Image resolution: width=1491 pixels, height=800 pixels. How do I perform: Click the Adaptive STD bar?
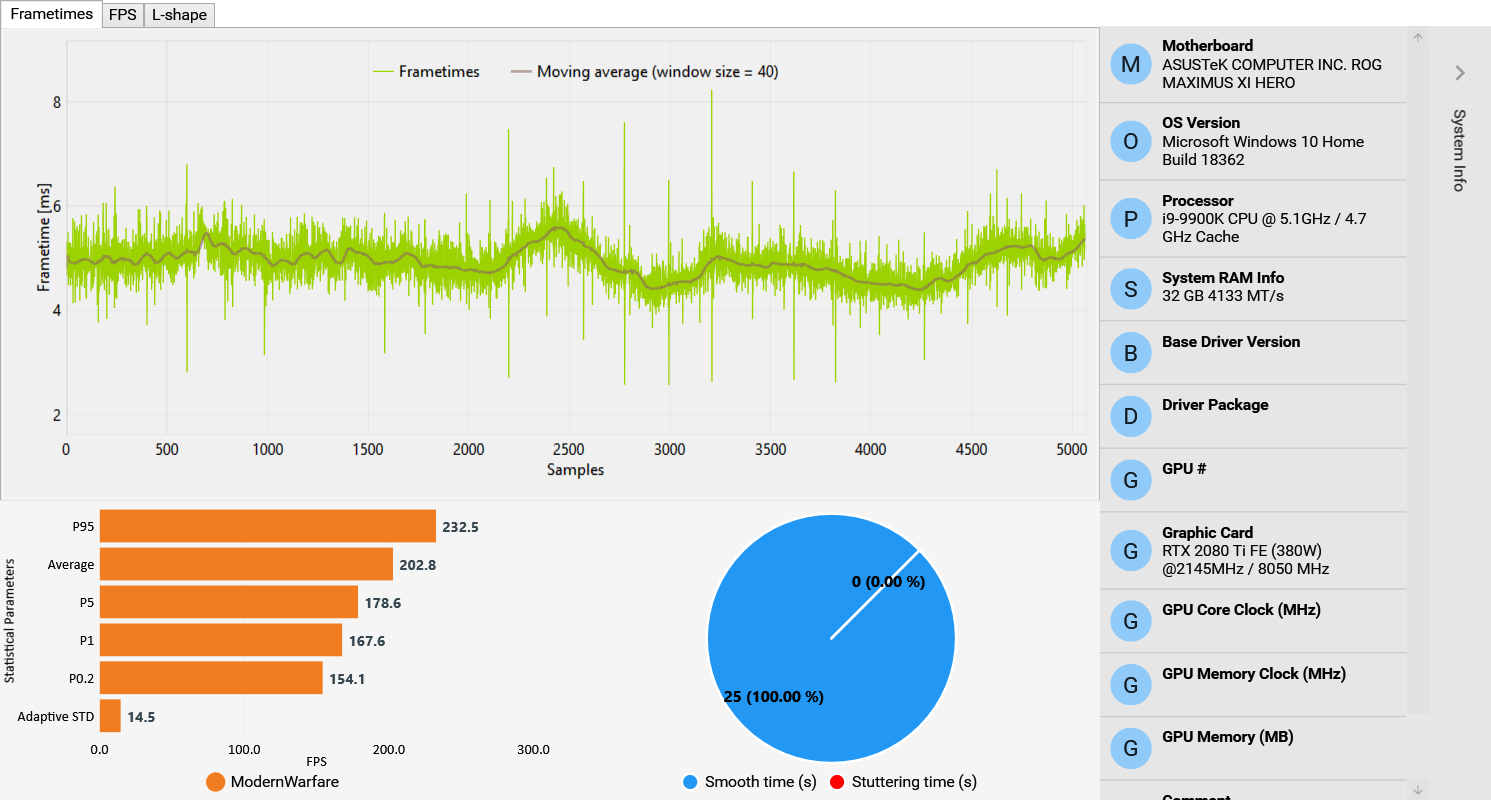[x=110, y=716]
